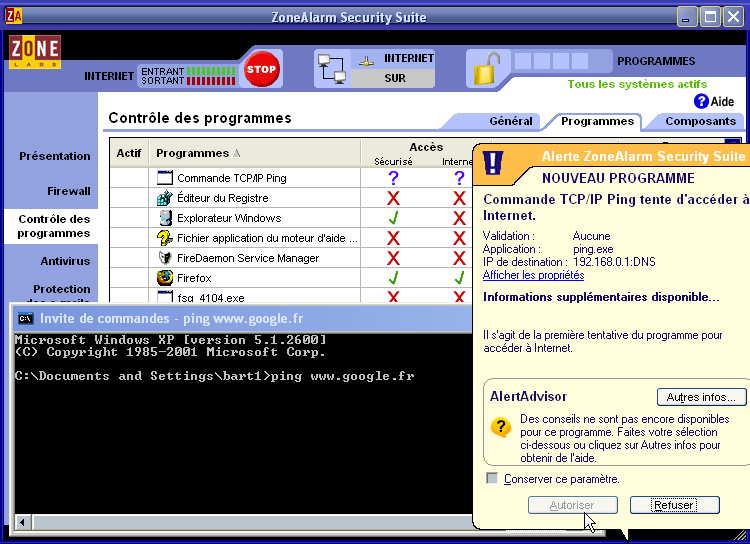The width and height of the screenshot is (750, 544).
Task: Change Internet access for Explorateur Windows
Action: pos(459,218)
